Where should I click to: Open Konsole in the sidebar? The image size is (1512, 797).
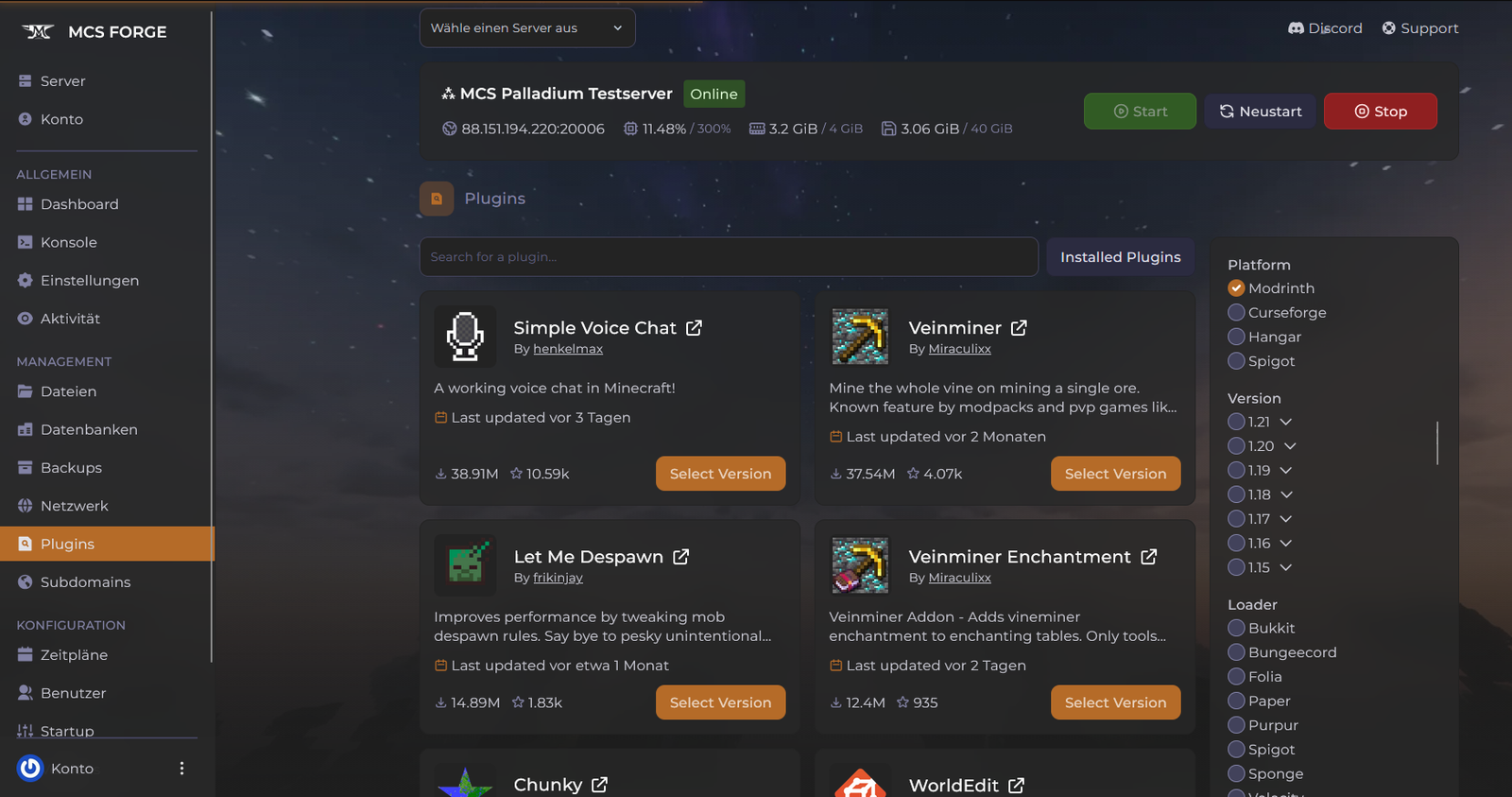pos(68,242)
